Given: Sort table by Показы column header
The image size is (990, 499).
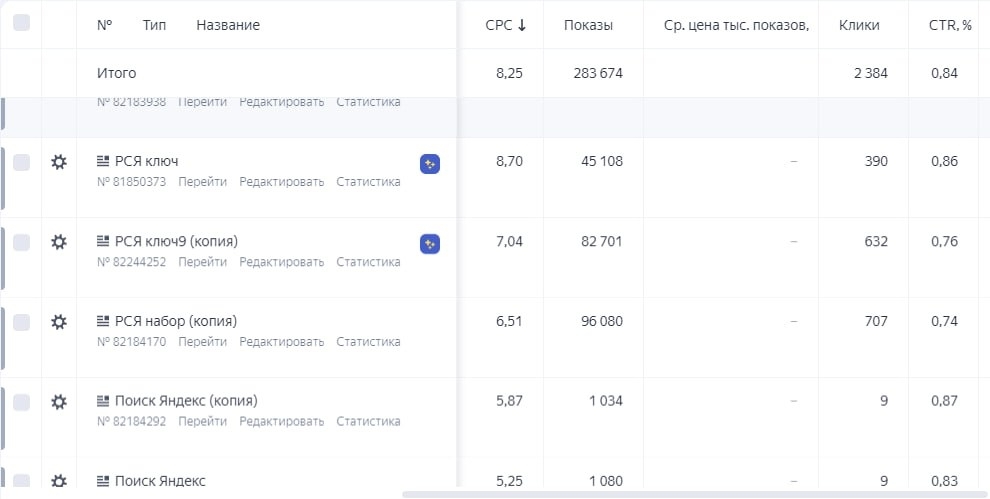Looking at the screenshot, I should click(x=588, y=25).
